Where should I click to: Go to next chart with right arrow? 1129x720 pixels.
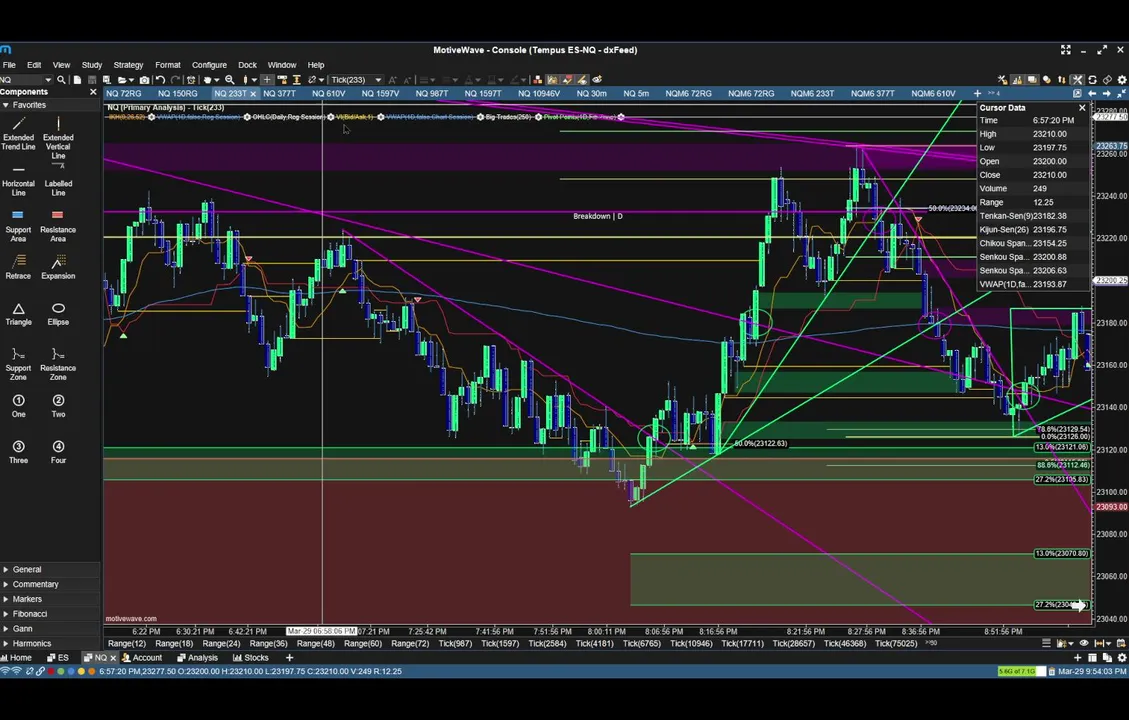[1107, 94]
